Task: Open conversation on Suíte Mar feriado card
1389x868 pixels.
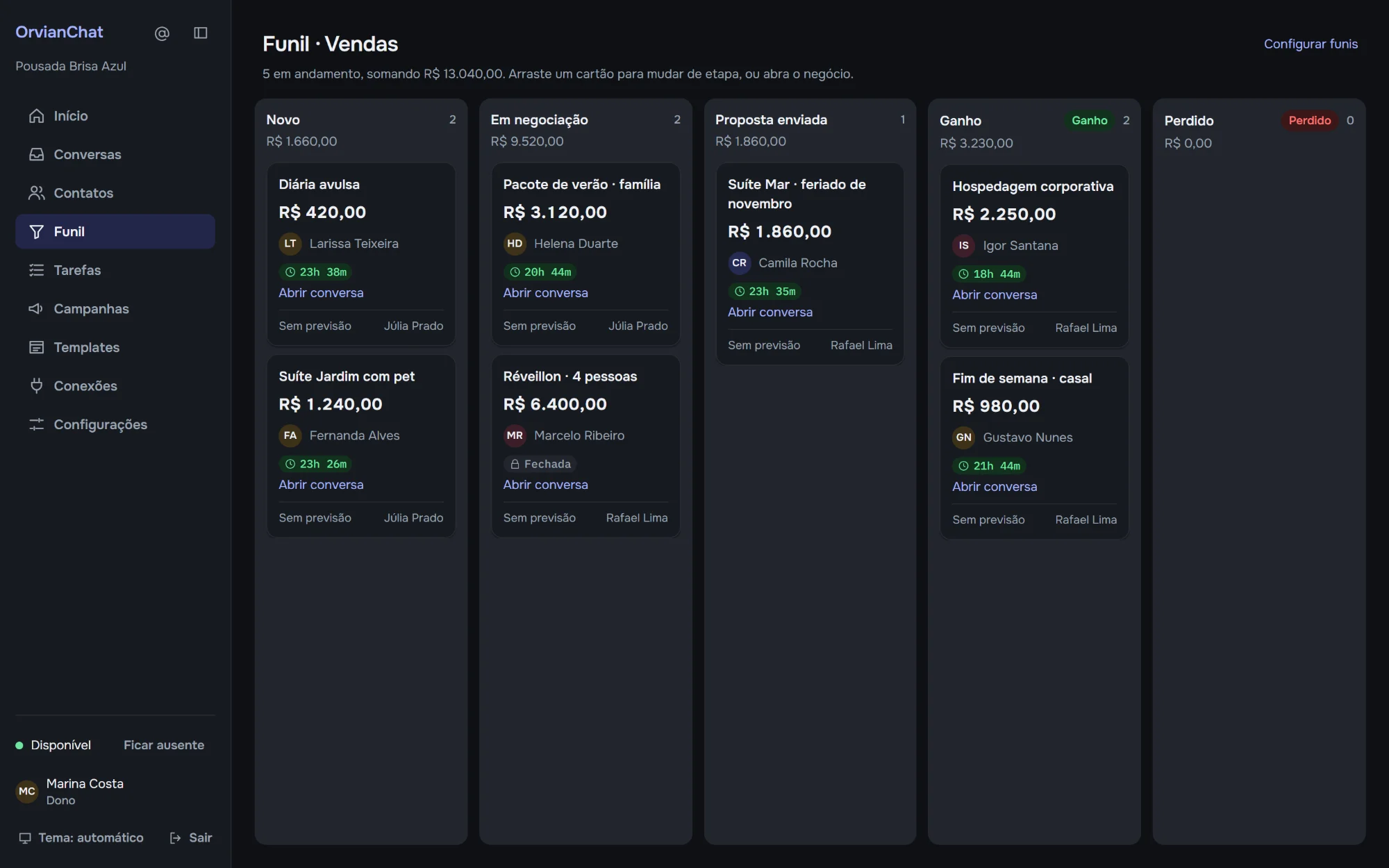Action: (770, 312)
